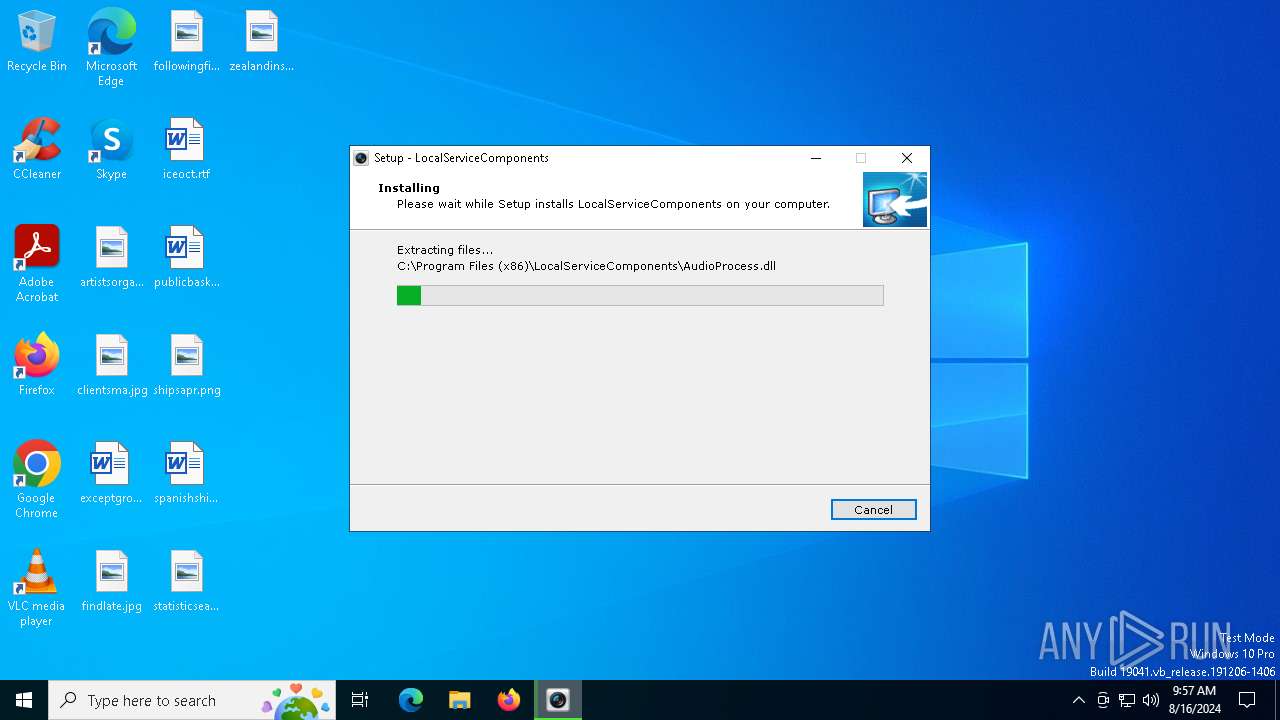Image resolution: width=1280 pixels, height=720 pixels.
Task: Select the iceoct.rtf document
Action: (x=186, y=150)
